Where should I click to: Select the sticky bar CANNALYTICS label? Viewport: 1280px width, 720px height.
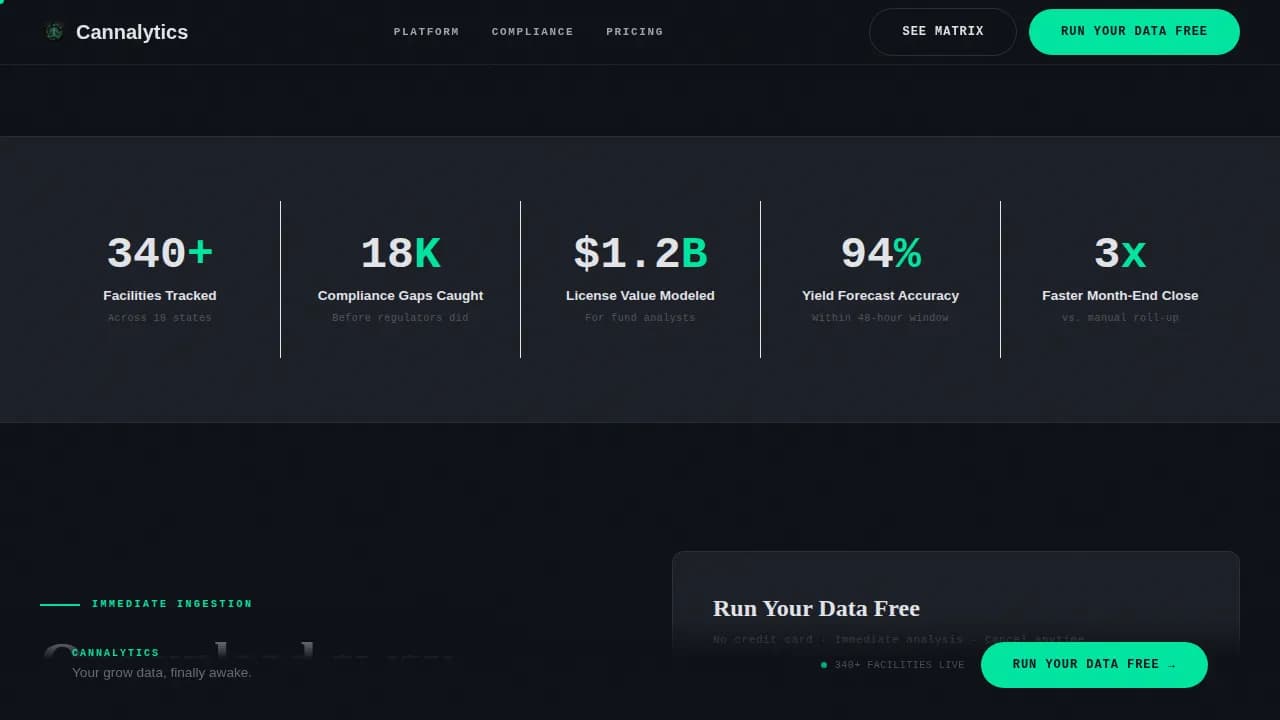click(x=115, y=653)
